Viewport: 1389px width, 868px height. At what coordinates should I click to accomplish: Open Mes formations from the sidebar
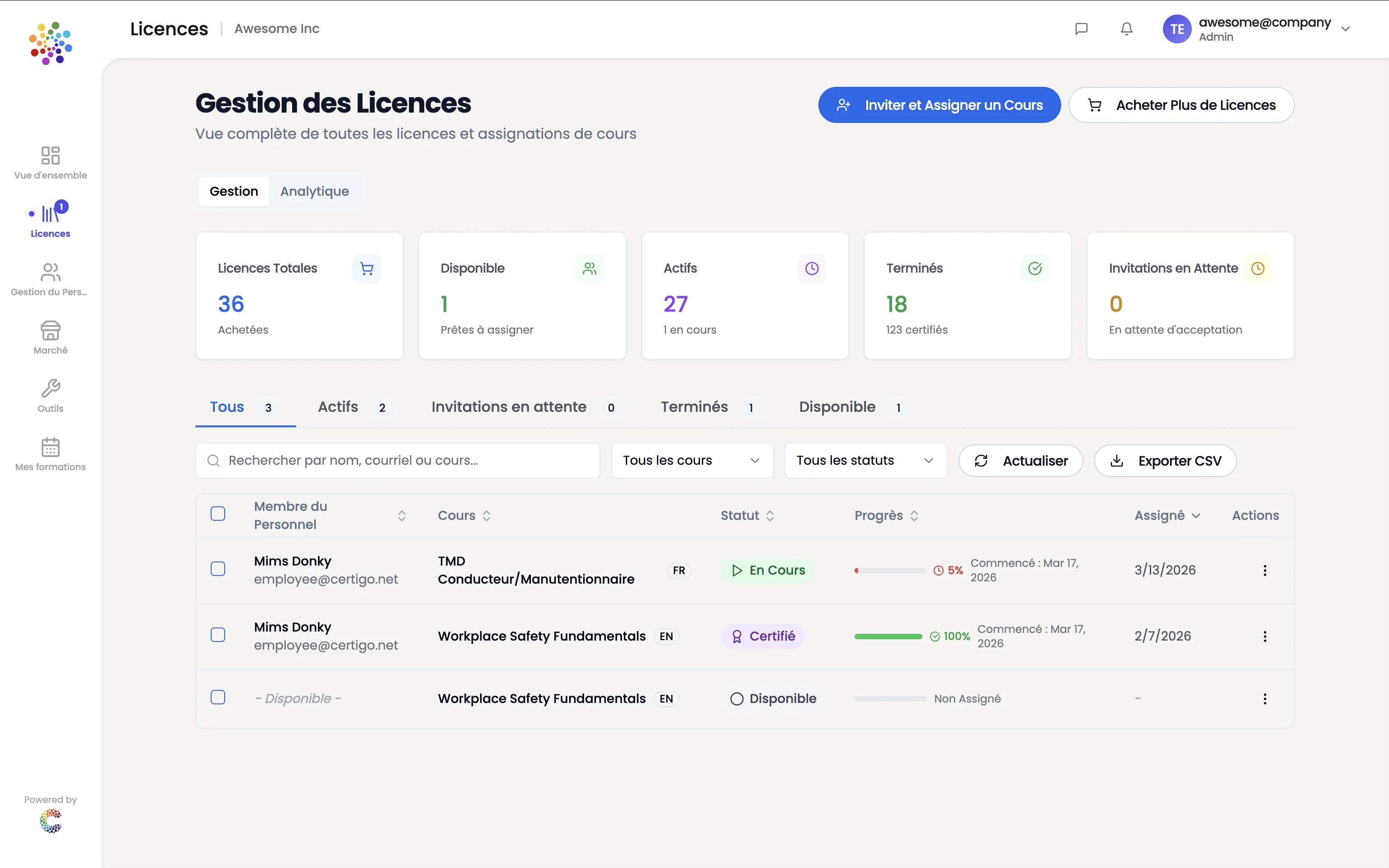(x=51, y=453)
